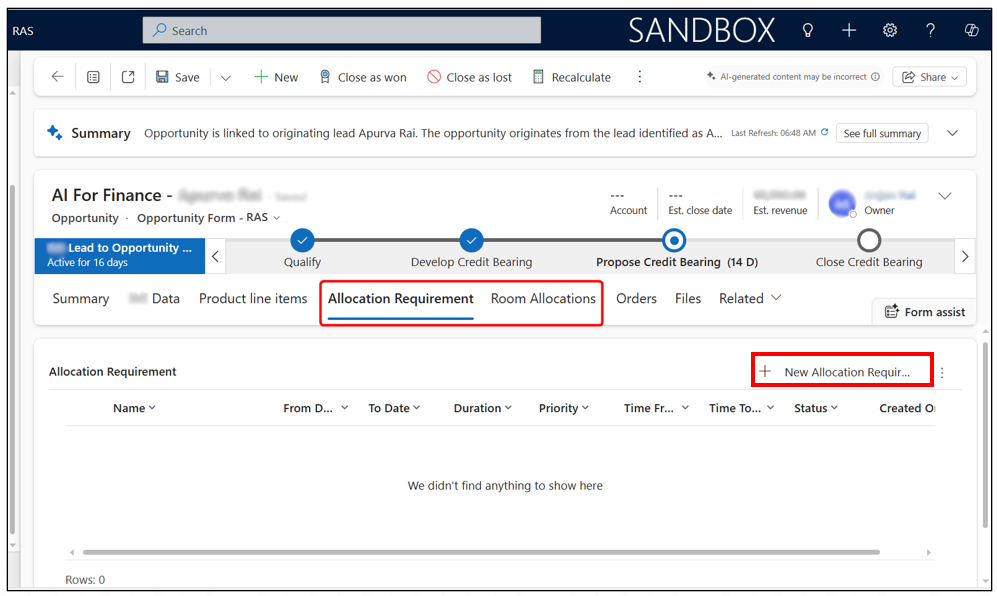Open the Copilot icon in header
This screenshot has width=997, height=596.
click(971, 31)
